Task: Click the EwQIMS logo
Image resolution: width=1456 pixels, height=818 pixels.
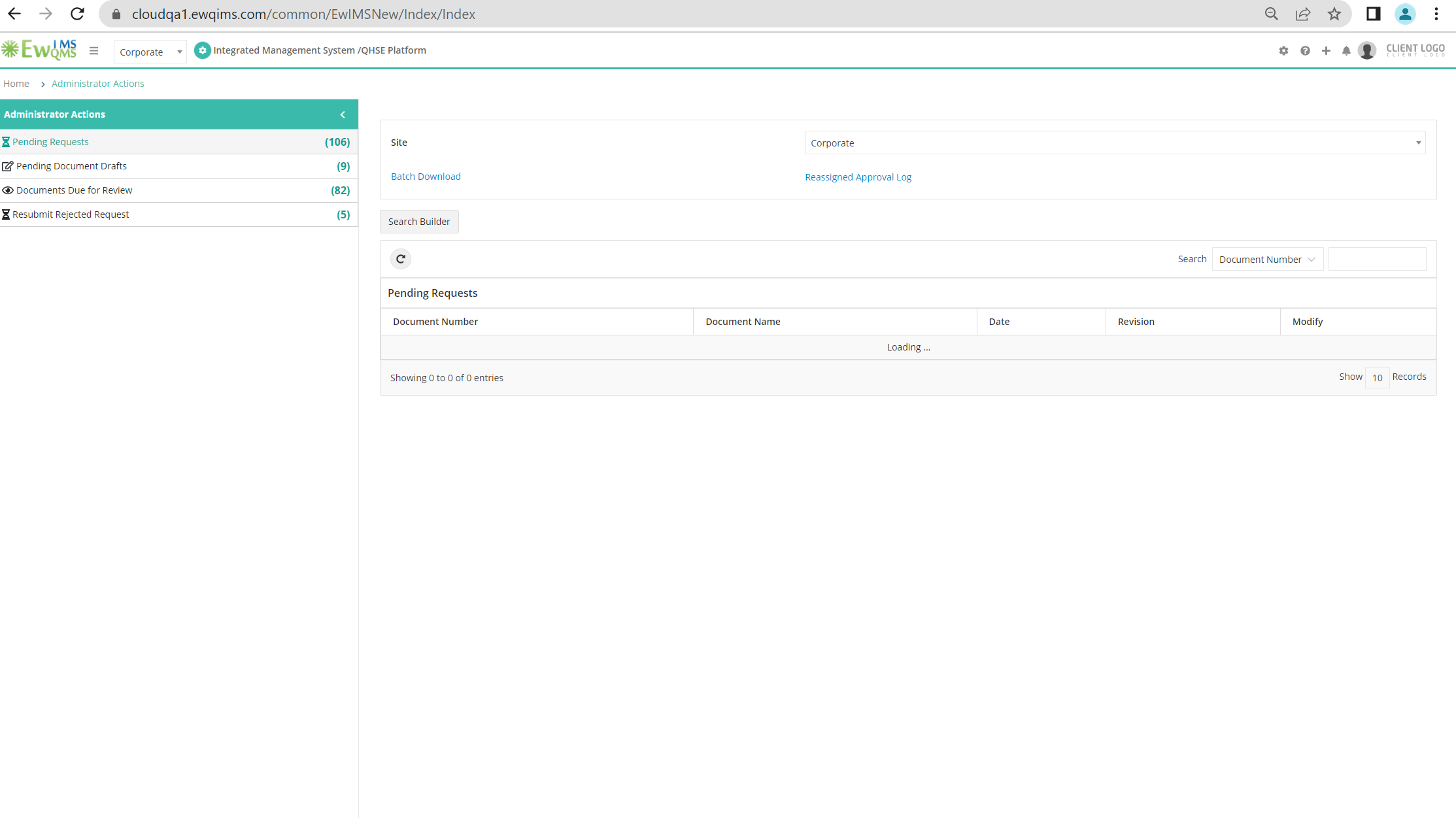Action: tap(39, 50)
